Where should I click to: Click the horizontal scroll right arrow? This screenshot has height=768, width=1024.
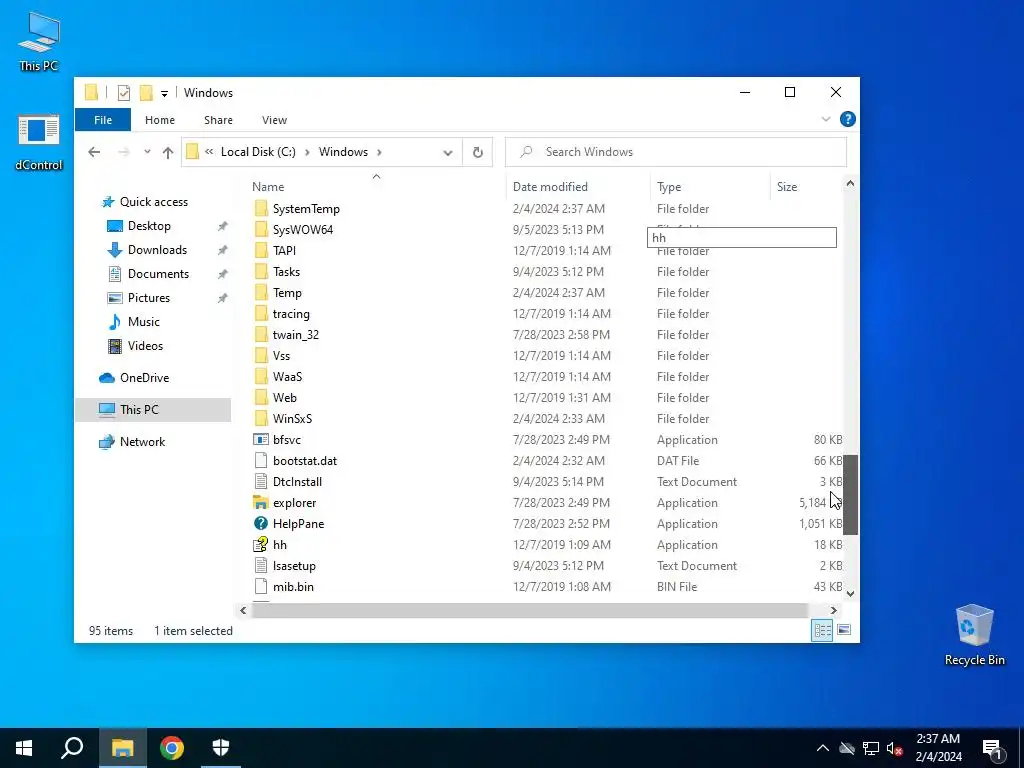click(x=833, y=610)
